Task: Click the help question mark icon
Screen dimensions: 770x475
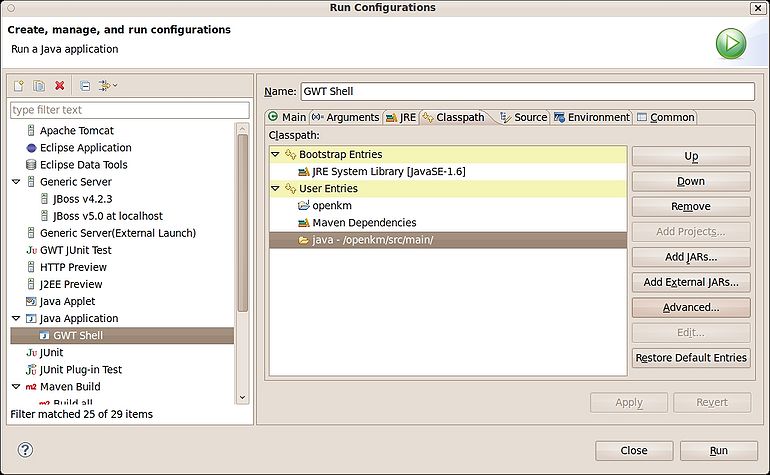Action: 25,449
